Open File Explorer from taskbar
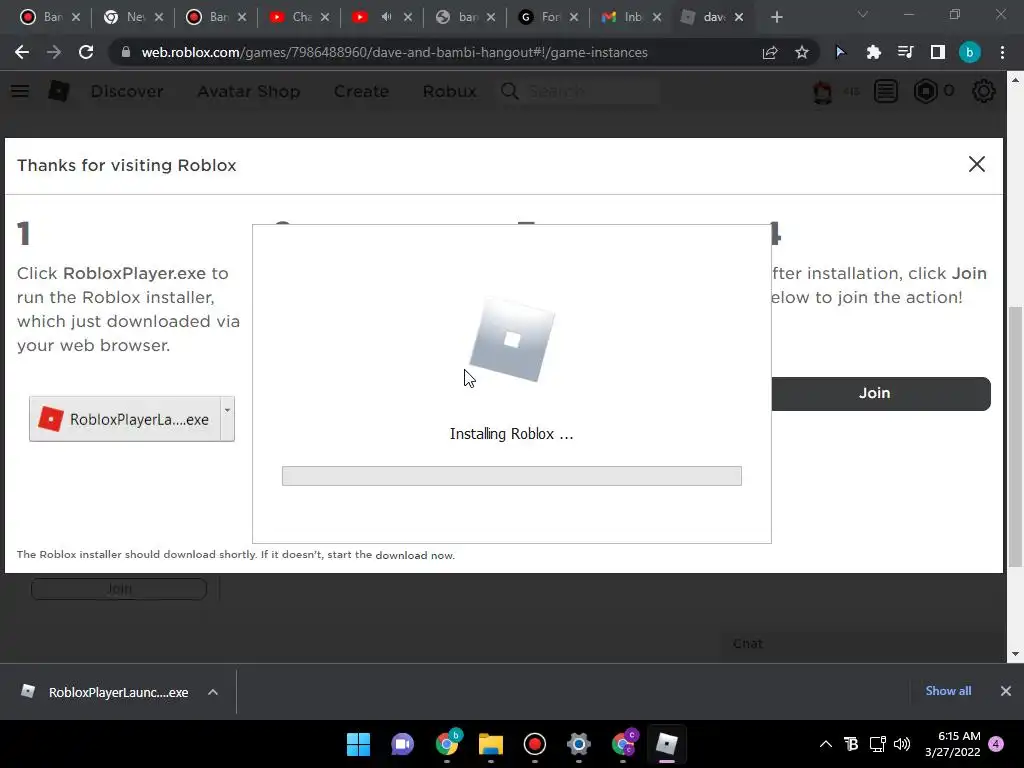The height and width of the screenshot is (768, 1024). (x=490, y=744)
